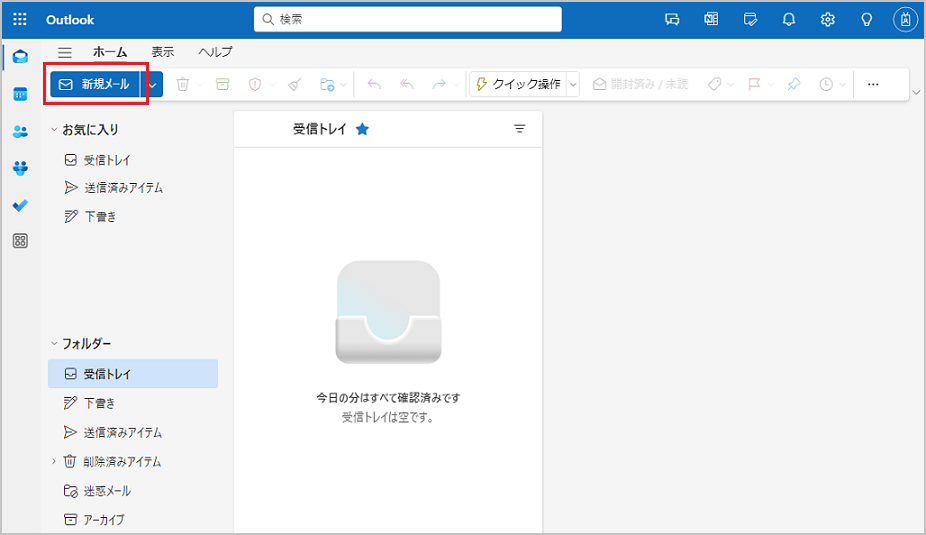926x535 pixels.
Task: Click into the 検索 search box
Action: tap(410, 19)
